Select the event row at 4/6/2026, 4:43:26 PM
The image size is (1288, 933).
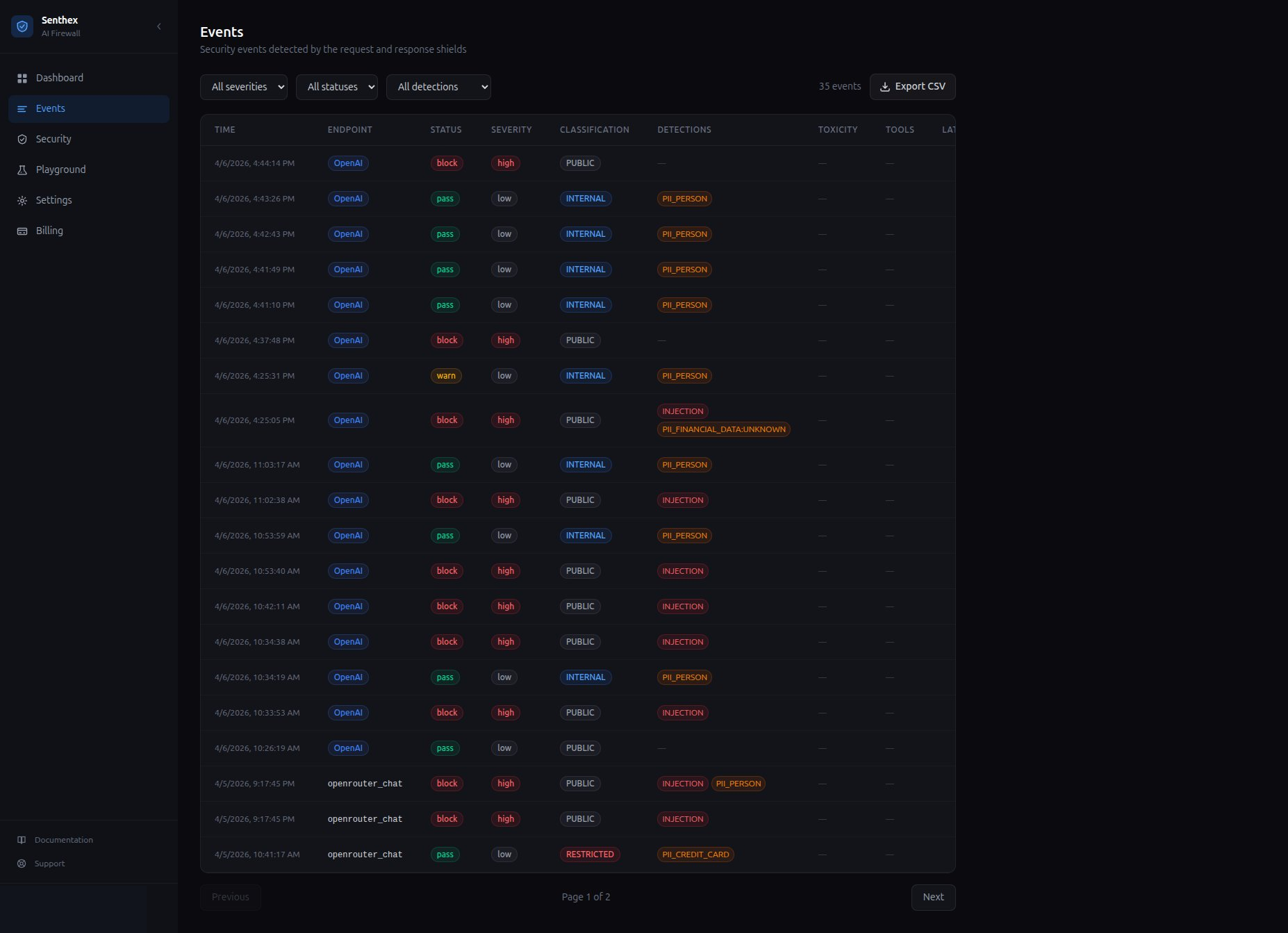click(578, 199)
